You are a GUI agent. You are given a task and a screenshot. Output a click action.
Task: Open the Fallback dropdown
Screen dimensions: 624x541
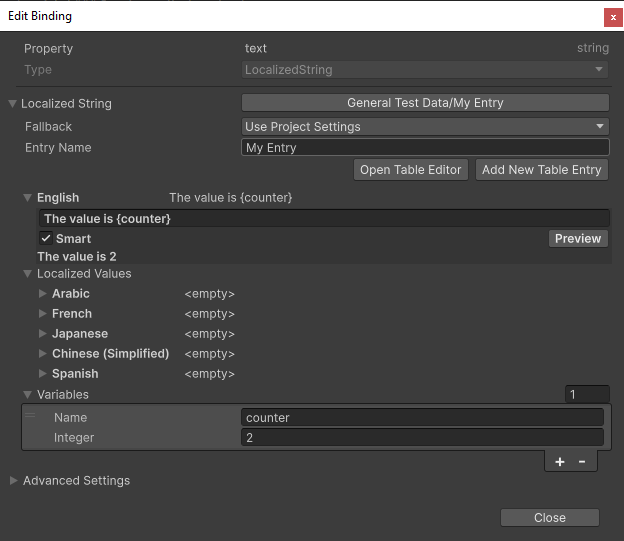pyautogui.click(x=425, y=127)
